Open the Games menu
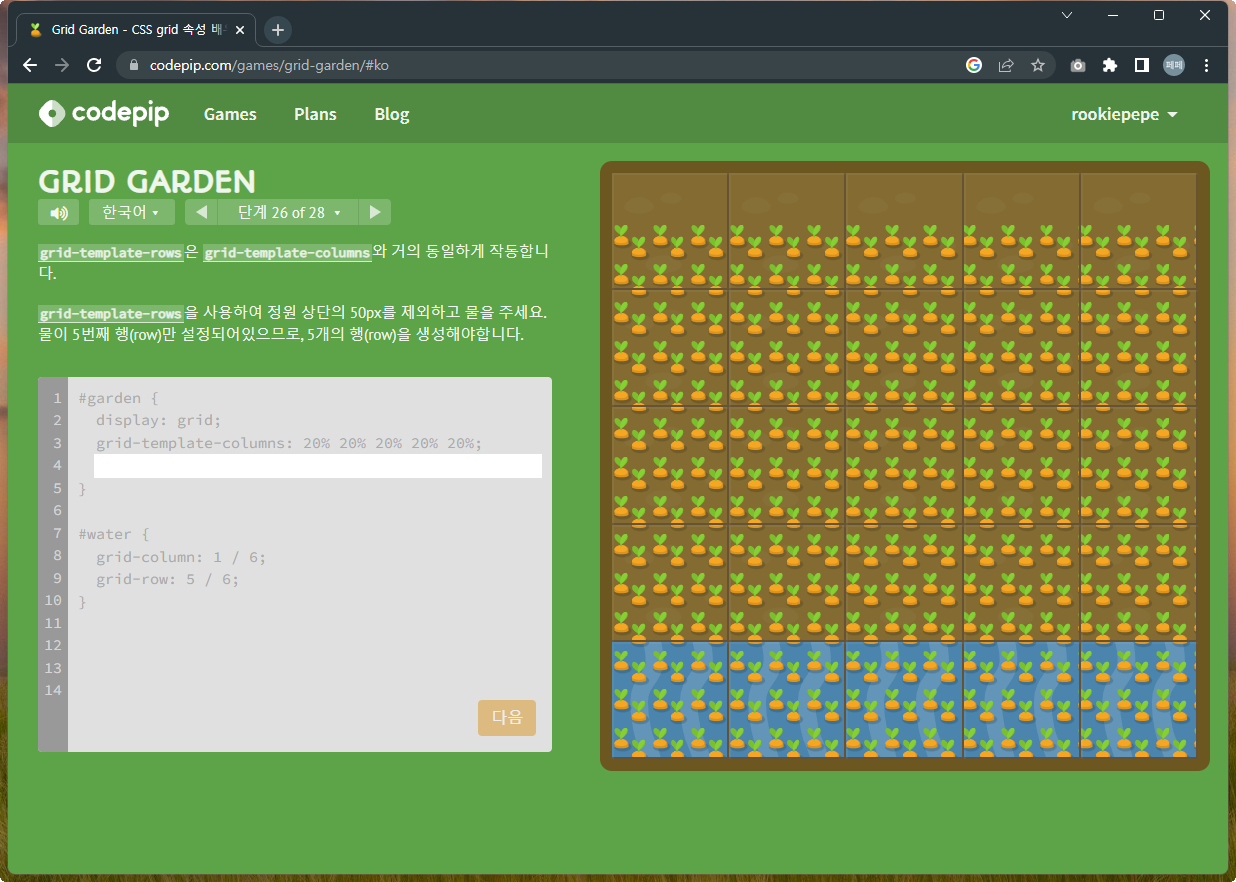The width and height of the screenshot is (1236, 882). [x=230, y=114]
